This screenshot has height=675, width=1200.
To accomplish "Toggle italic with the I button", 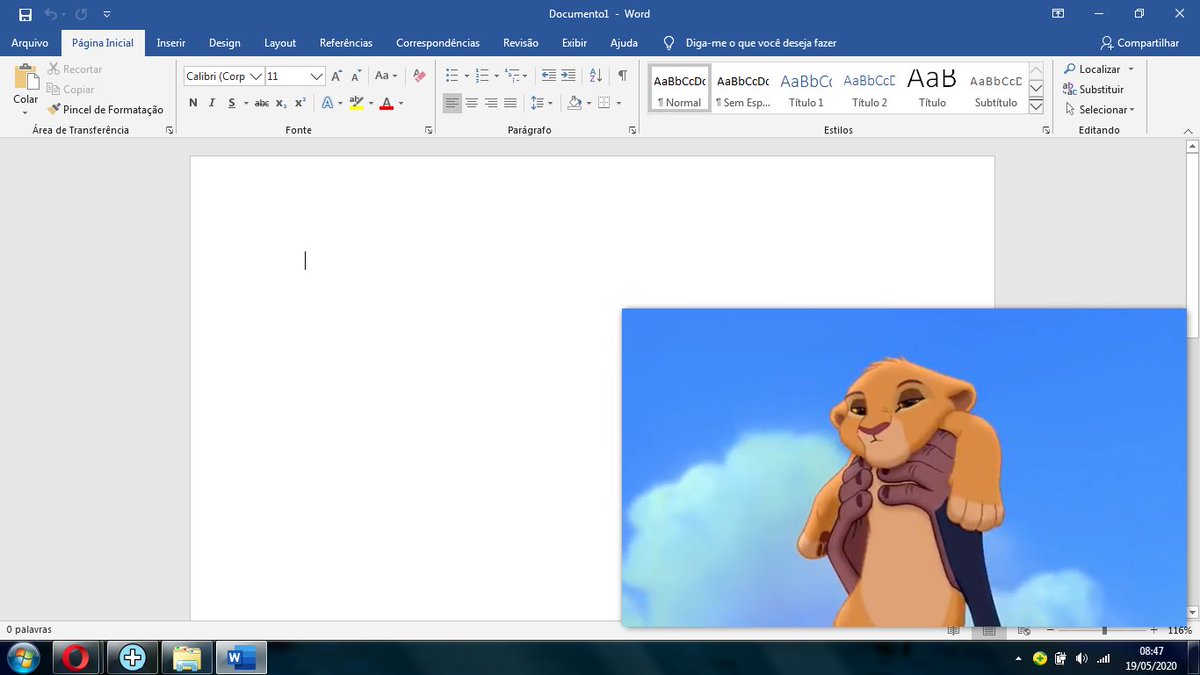I will [212, 103].
